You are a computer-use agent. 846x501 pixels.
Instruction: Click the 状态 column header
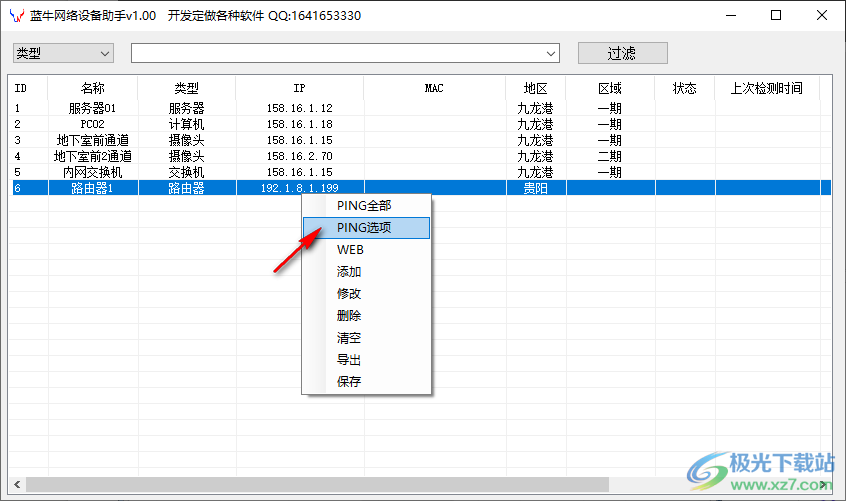click(x=685, y=88)
